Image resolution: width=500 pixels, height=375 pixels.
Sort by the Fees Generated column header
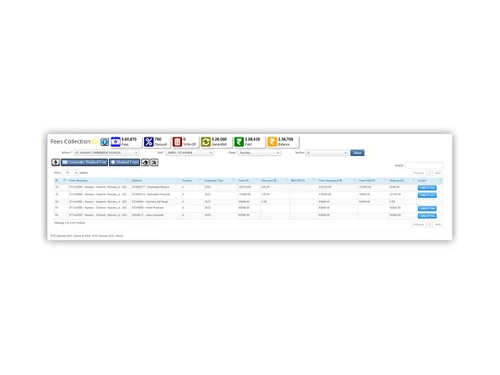click(337, 180)
